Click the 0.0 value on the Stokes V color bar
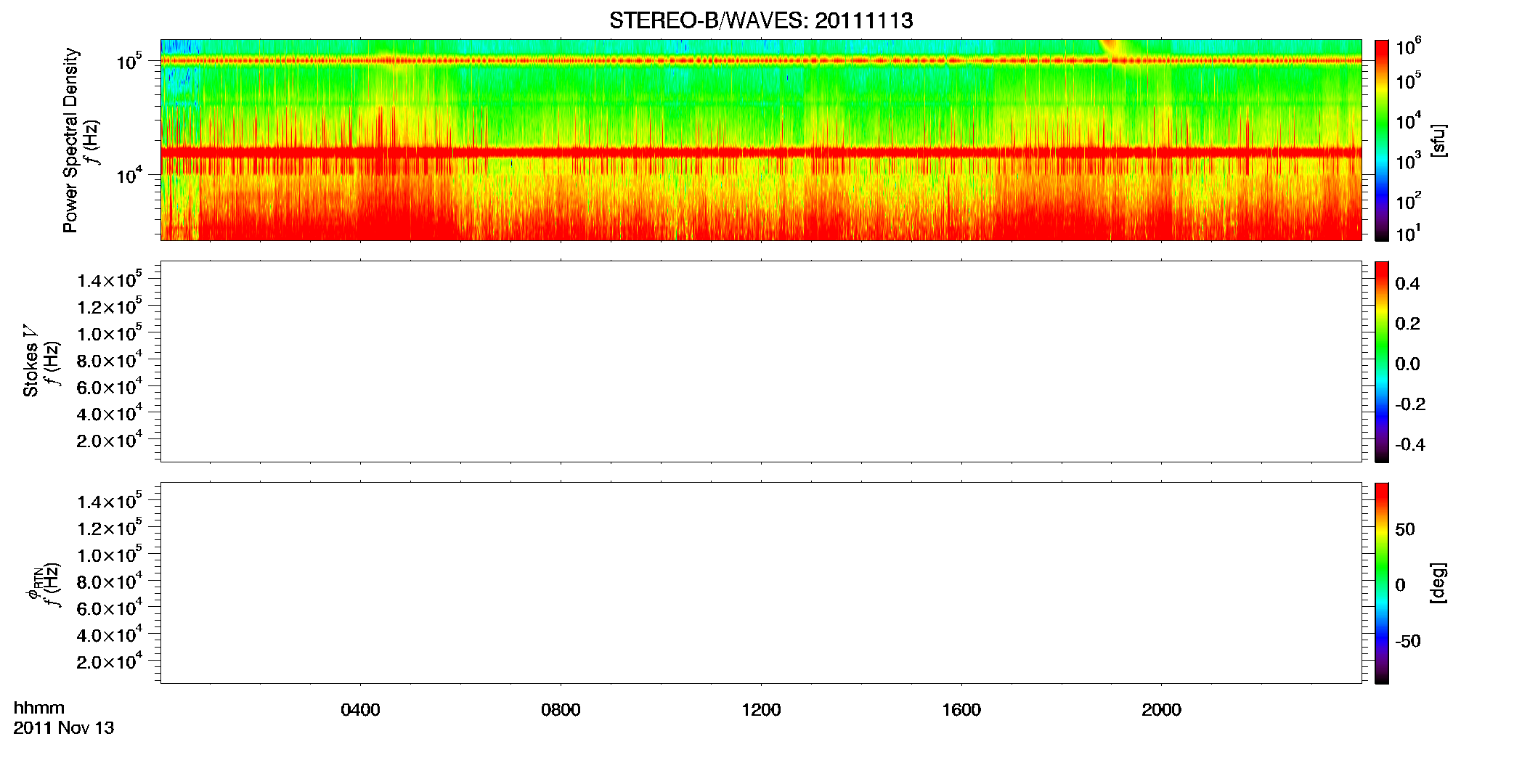Image resolution: width=1522 pixels, height=784 pixels. tap(1407, 364)
